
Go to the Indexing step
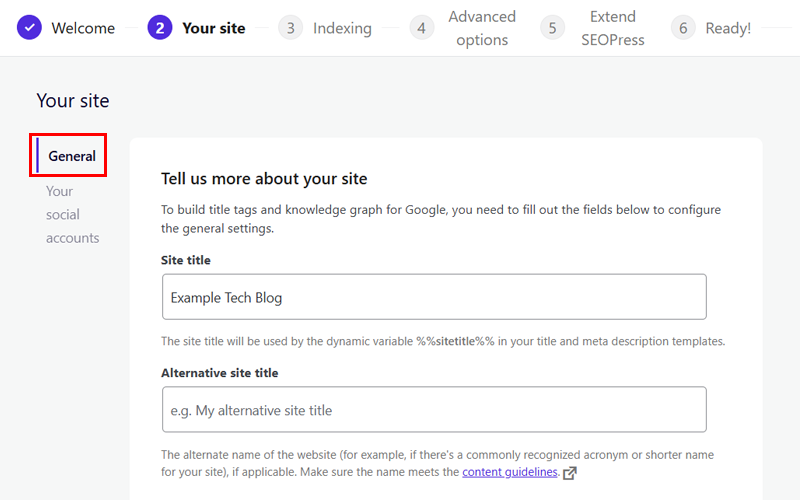click(342, 28)
